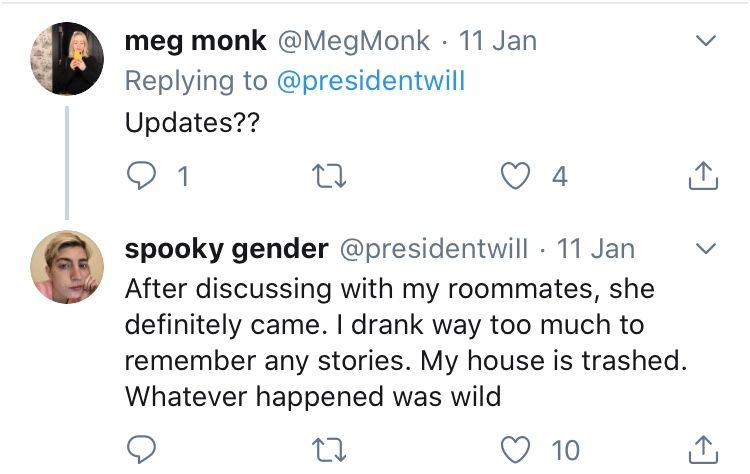This screenshot has height=474, width=750.
Task: Reply to spooky gender's tweet
Action: 141,450
